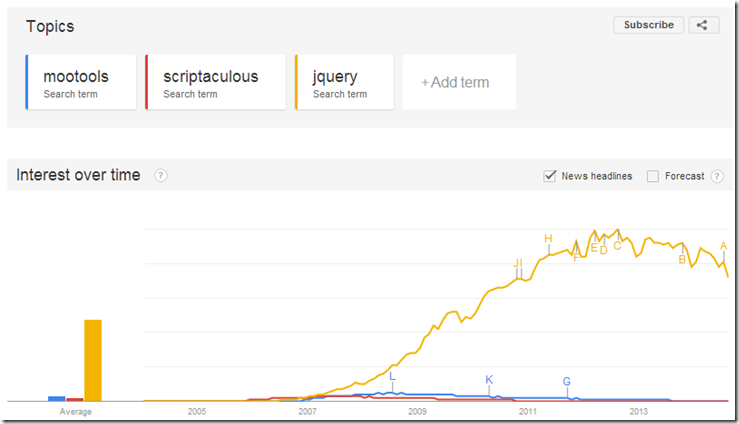The height and width of the screenshot is (424, 739).
Task: Select the jquery search term card
Action: point(344,82)
